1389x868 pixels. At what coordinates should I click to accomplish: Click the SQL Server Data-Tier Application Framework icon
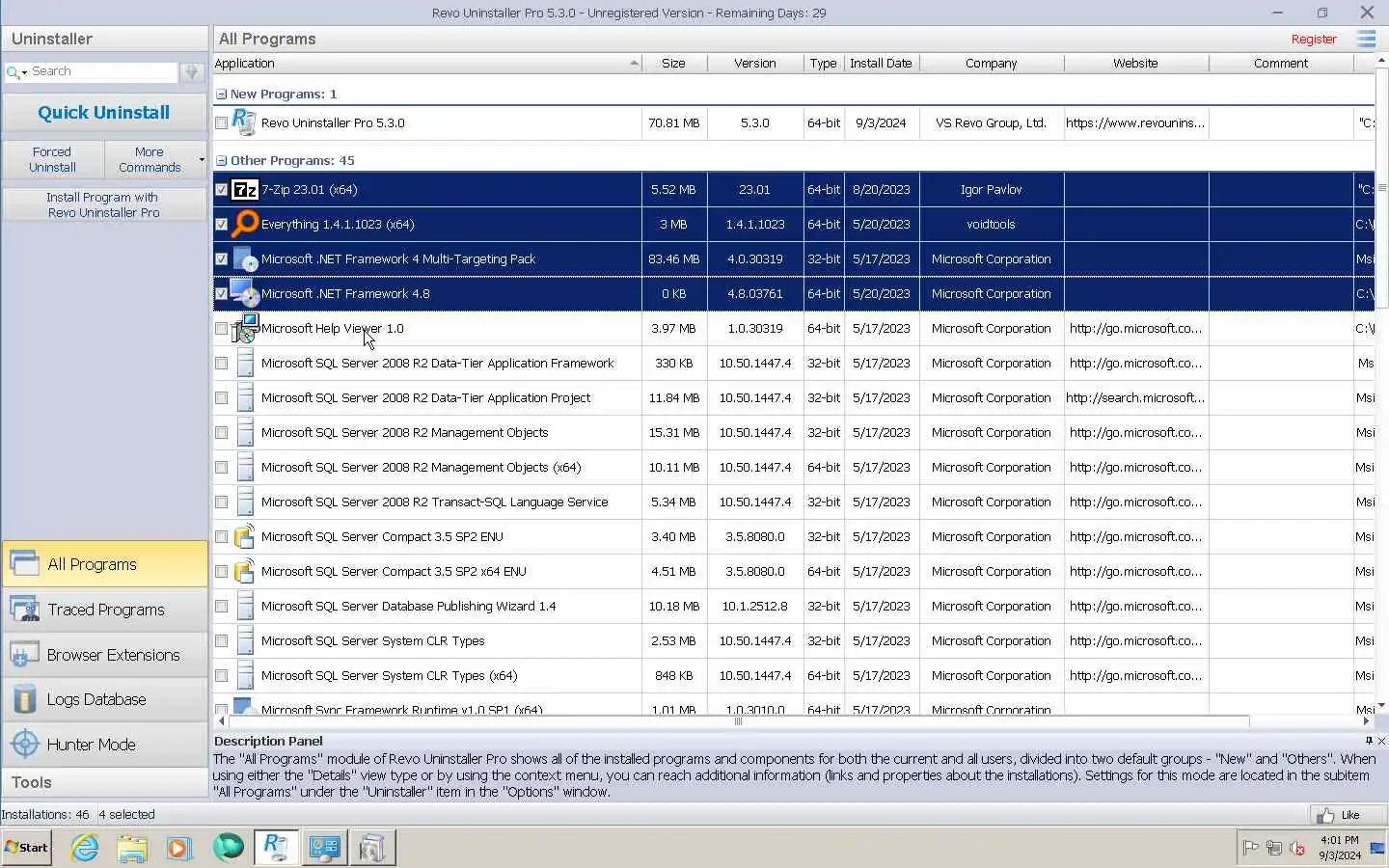click(x=245, y=363)
